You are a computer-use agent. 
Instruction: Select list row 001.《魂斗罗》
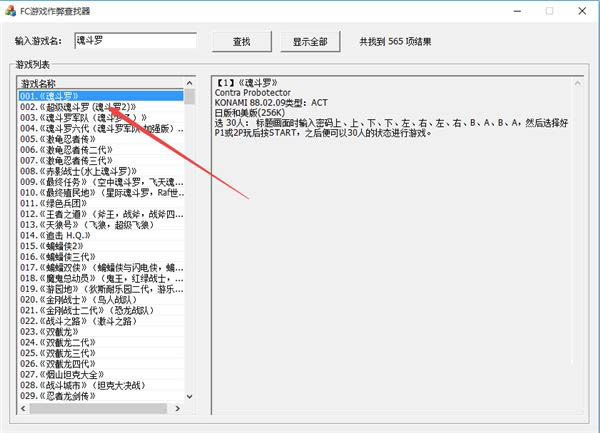[x=101, y=96]
